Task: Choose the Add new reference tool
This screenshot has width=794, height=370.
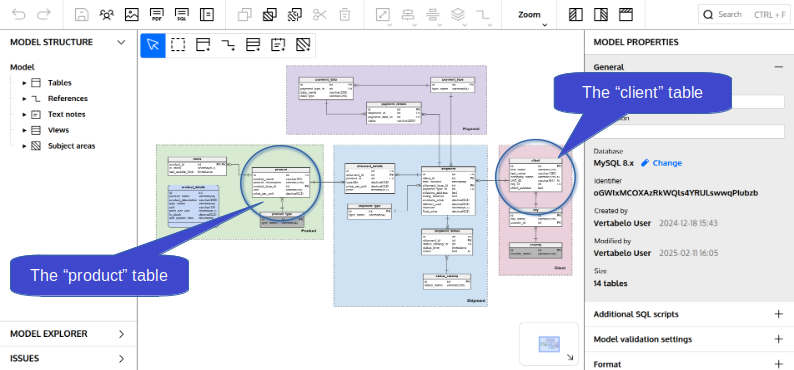Action: click(228, 45)
